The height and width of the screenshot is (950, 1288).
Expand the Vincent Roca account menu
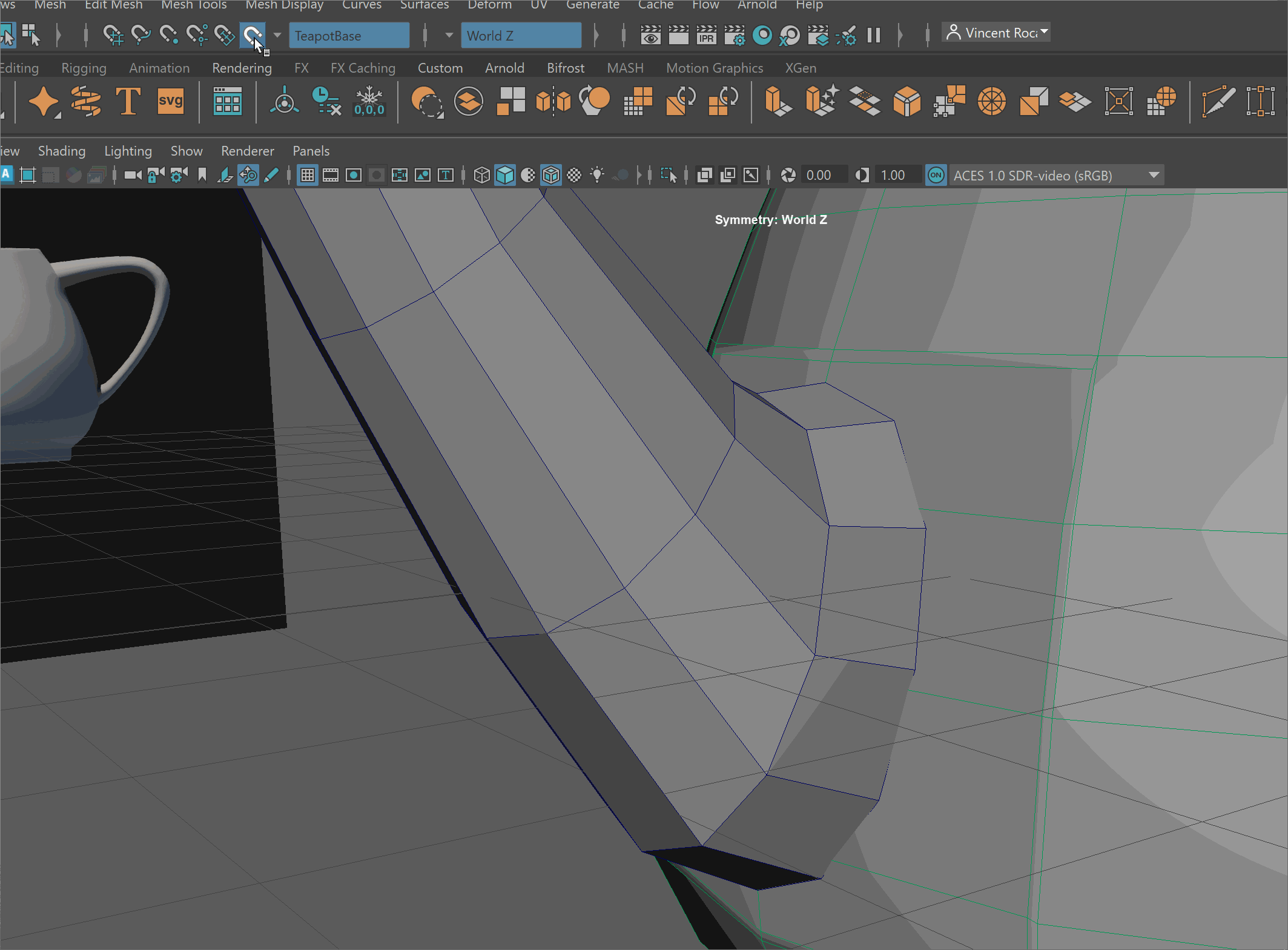click(997, 33)
